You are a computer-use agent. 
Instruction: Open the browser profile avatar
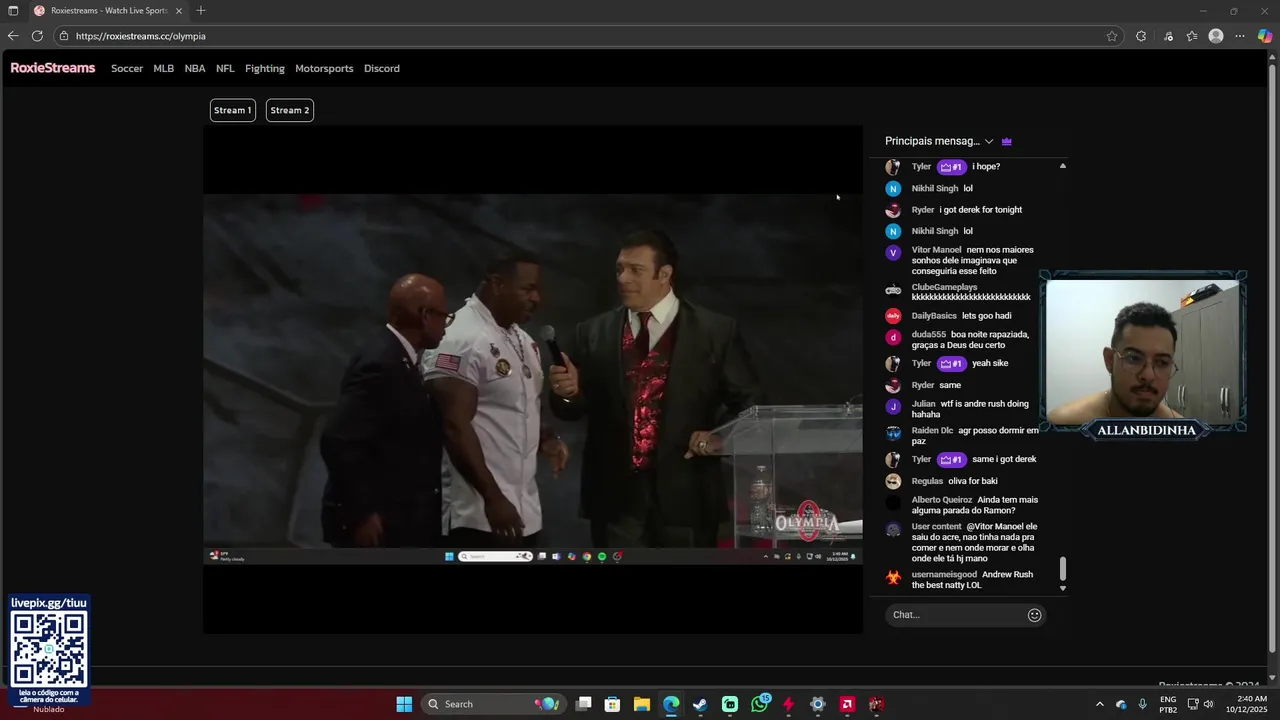pyautogui.click(x=1216, y=36)
